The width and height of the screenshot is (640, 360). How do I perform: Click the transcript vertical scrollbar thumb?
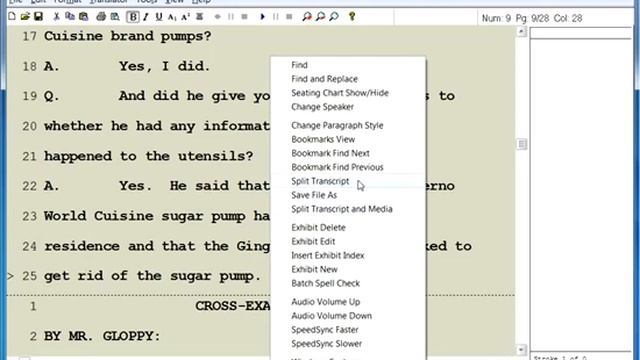[x=521, y=144]
